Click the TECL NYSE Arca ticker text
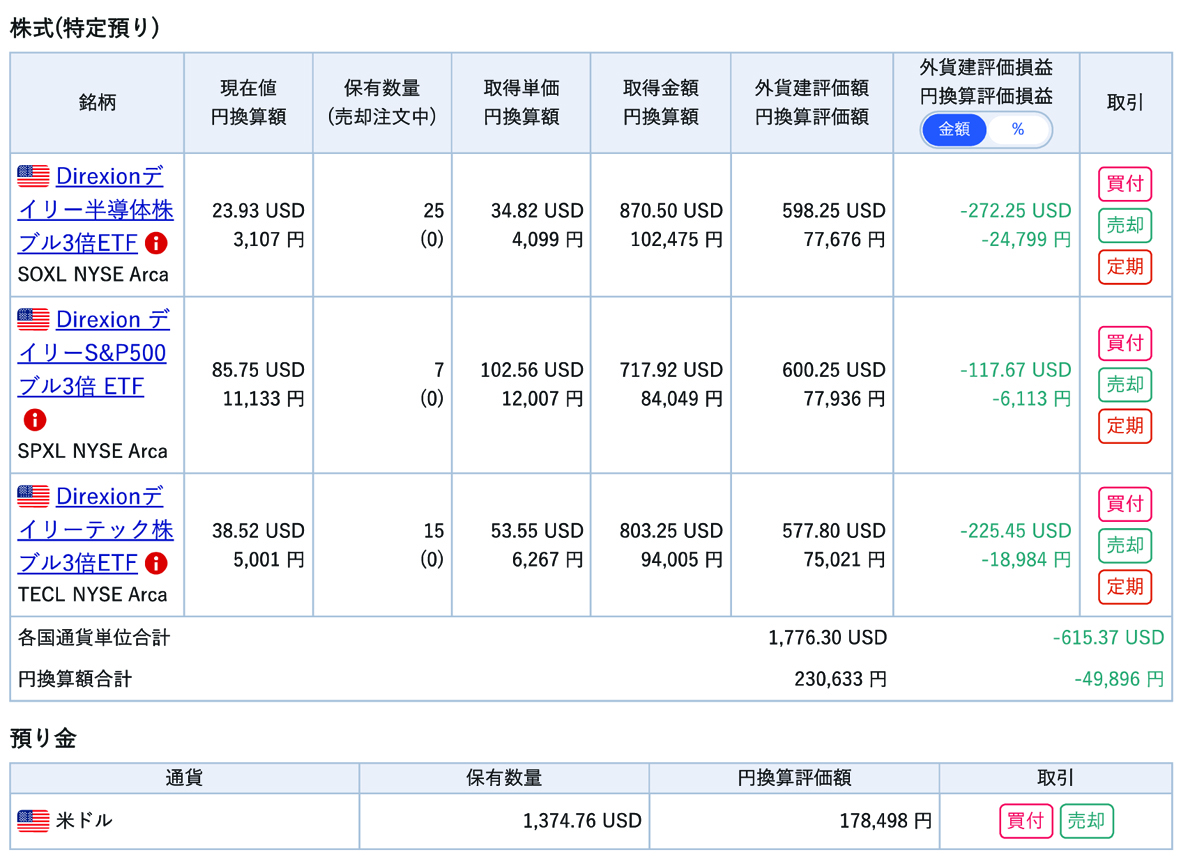1181x857 pixels. pyautogui.click(x=93, y=594)
